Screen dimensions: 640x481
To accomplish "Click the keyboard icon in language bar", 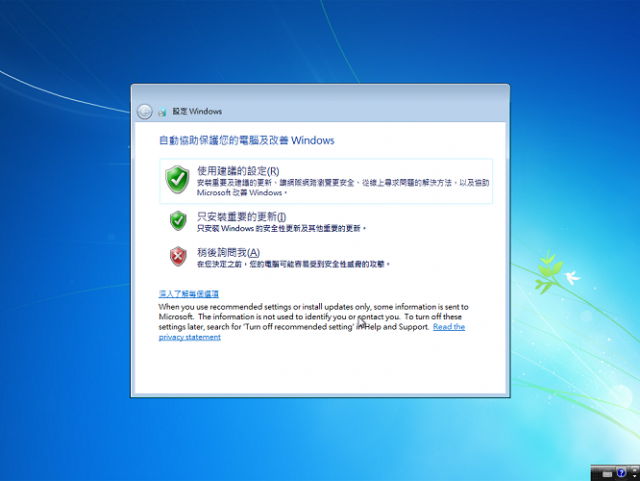I will [607, 474].
